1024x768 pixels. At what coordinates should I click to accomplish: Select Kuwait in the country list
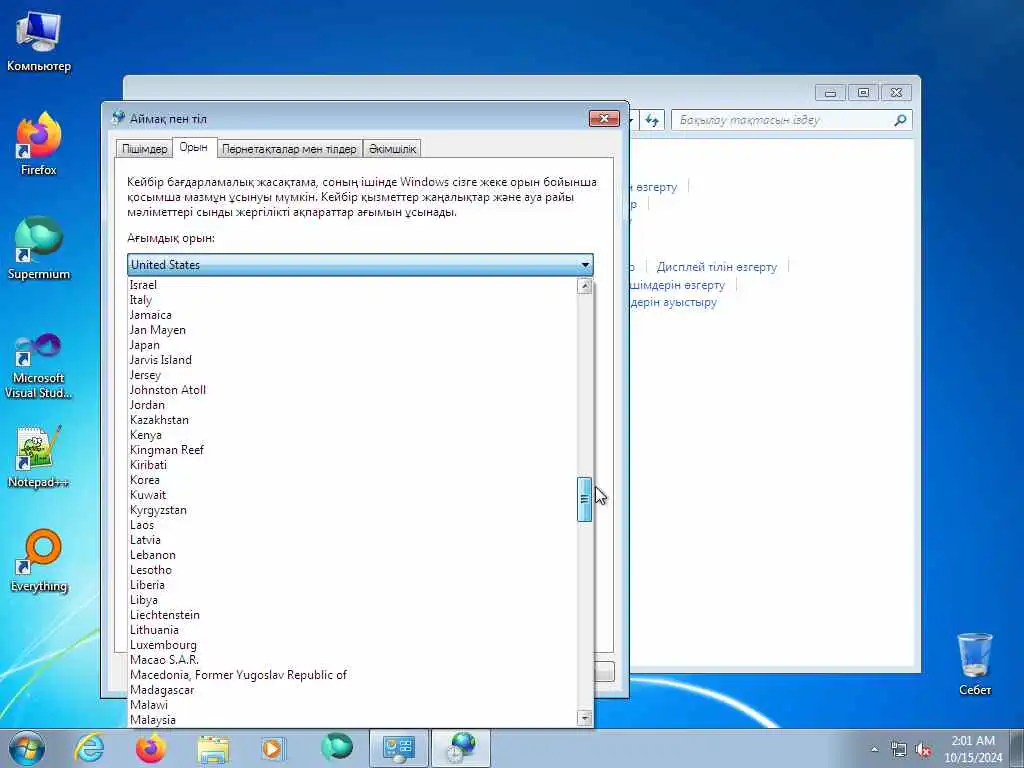[x=353, y=495]
